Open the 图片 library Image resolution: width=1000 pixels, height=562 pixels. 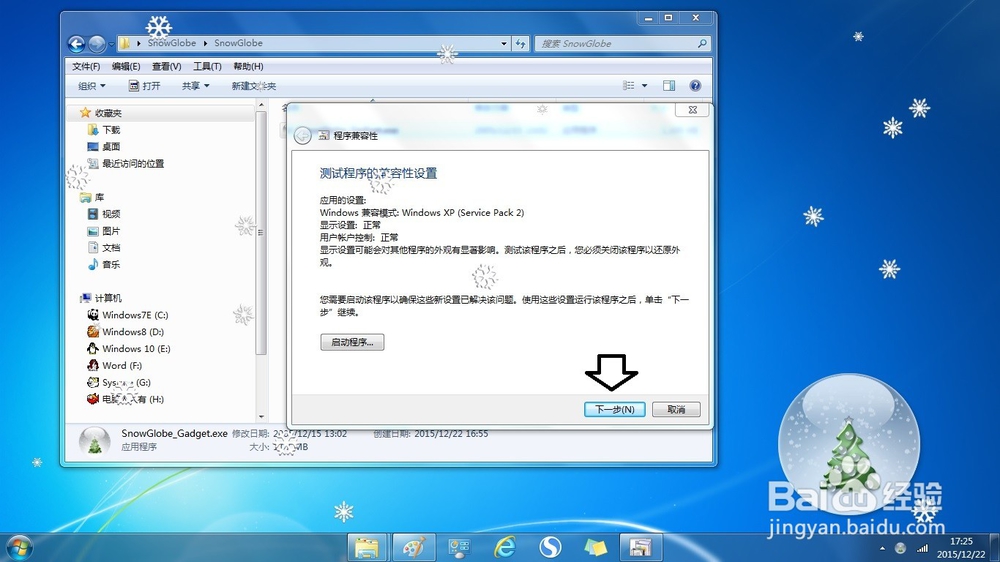pyautogui.click(x=111, y=231)
